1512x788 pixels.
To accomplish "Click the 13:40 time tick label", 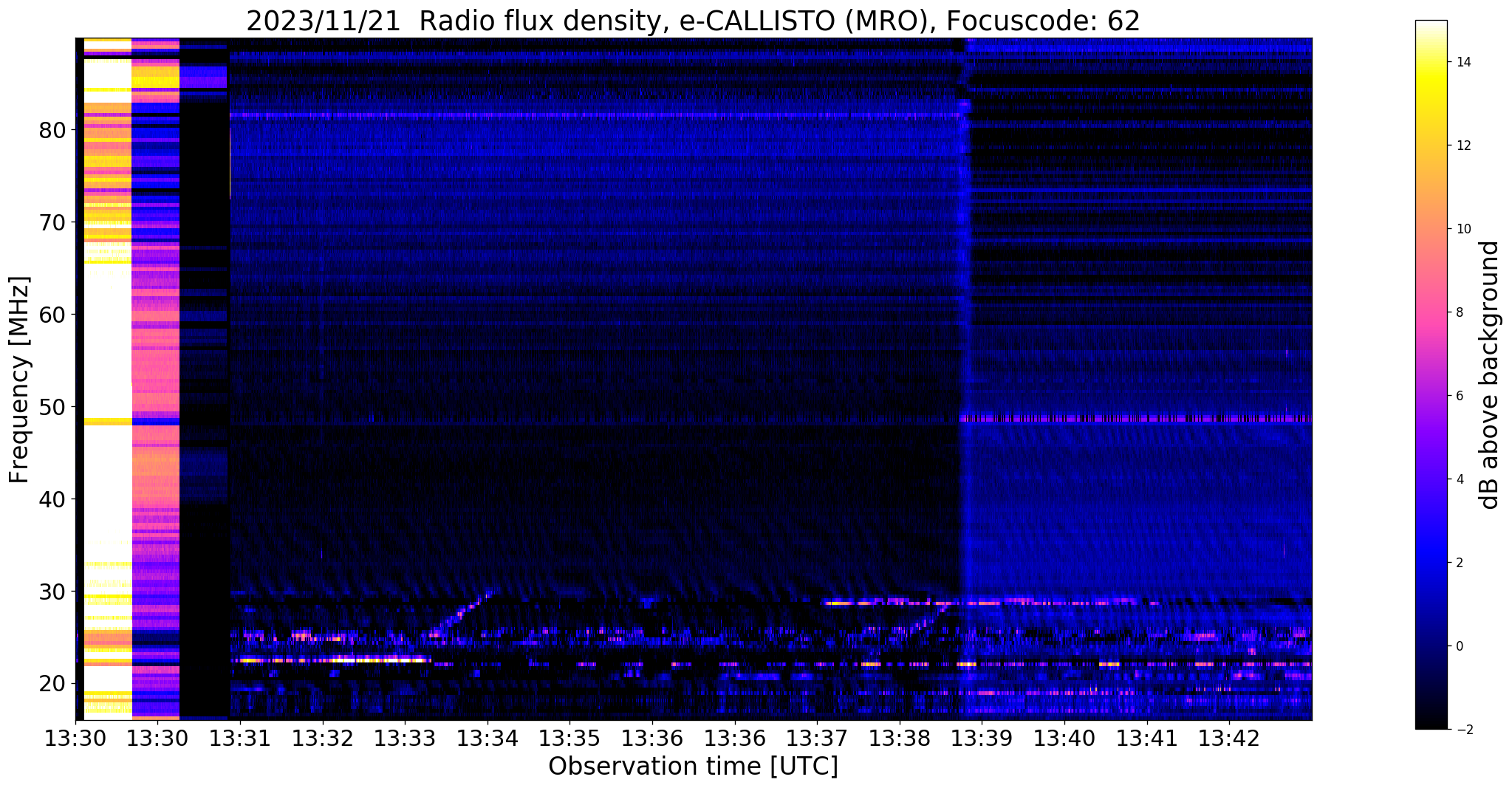I will (x=1064, y=739).
